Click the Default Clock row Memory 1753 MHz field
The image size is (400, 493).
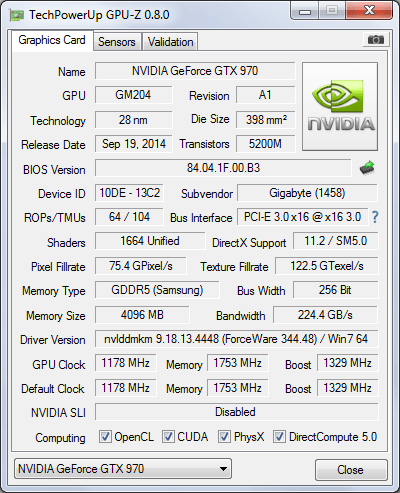tap(238, 388)
